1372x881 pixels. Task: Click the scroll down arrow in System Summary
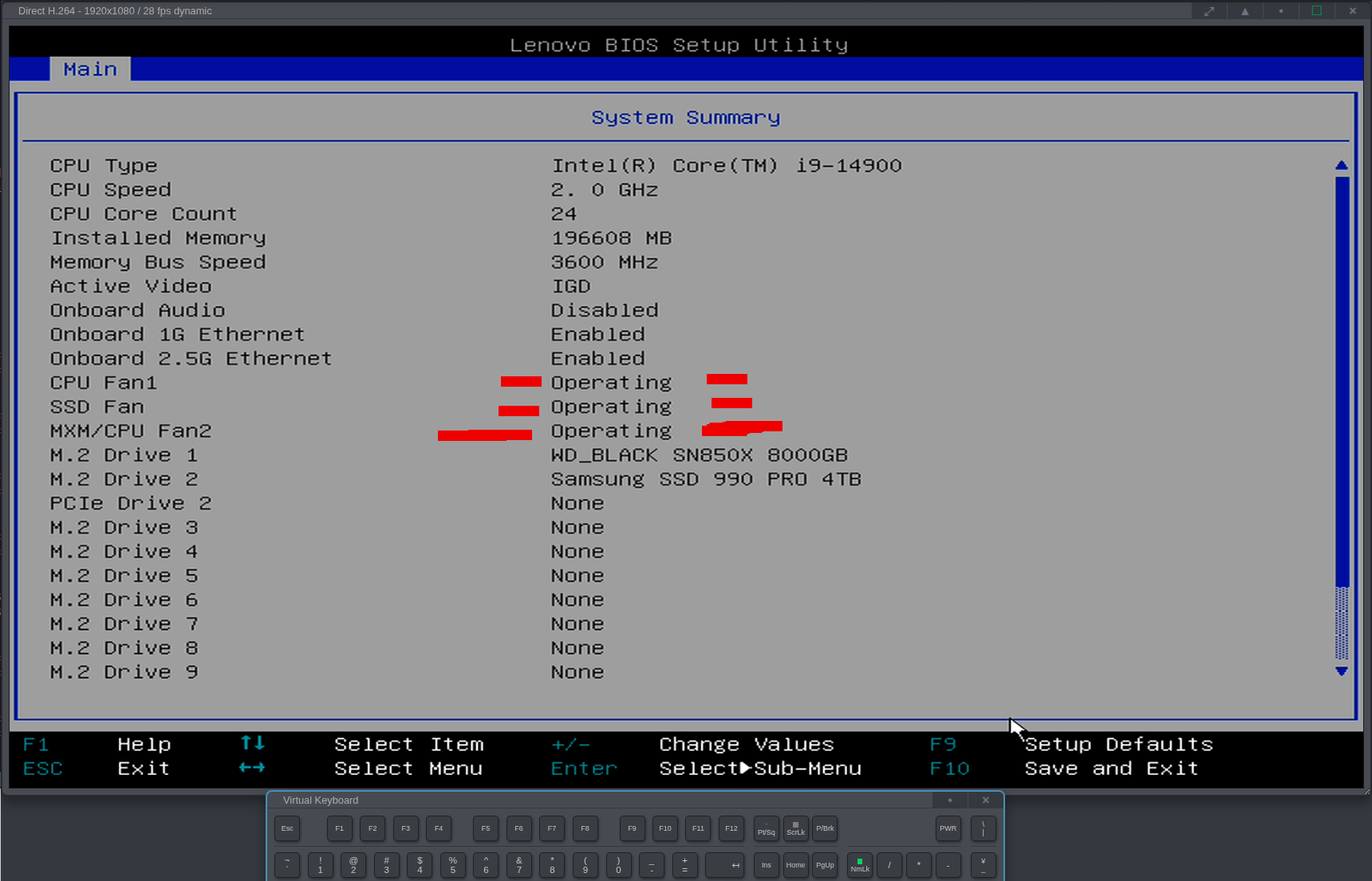pos(1342,671)
